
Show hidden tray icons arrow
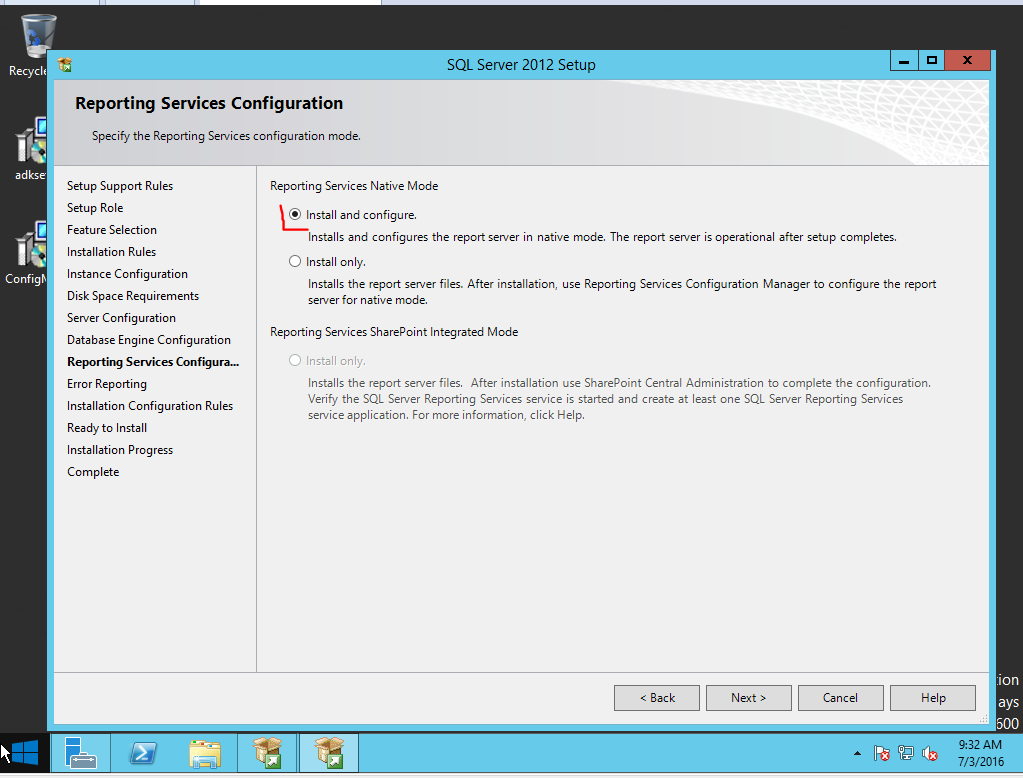tap(857, 754)
